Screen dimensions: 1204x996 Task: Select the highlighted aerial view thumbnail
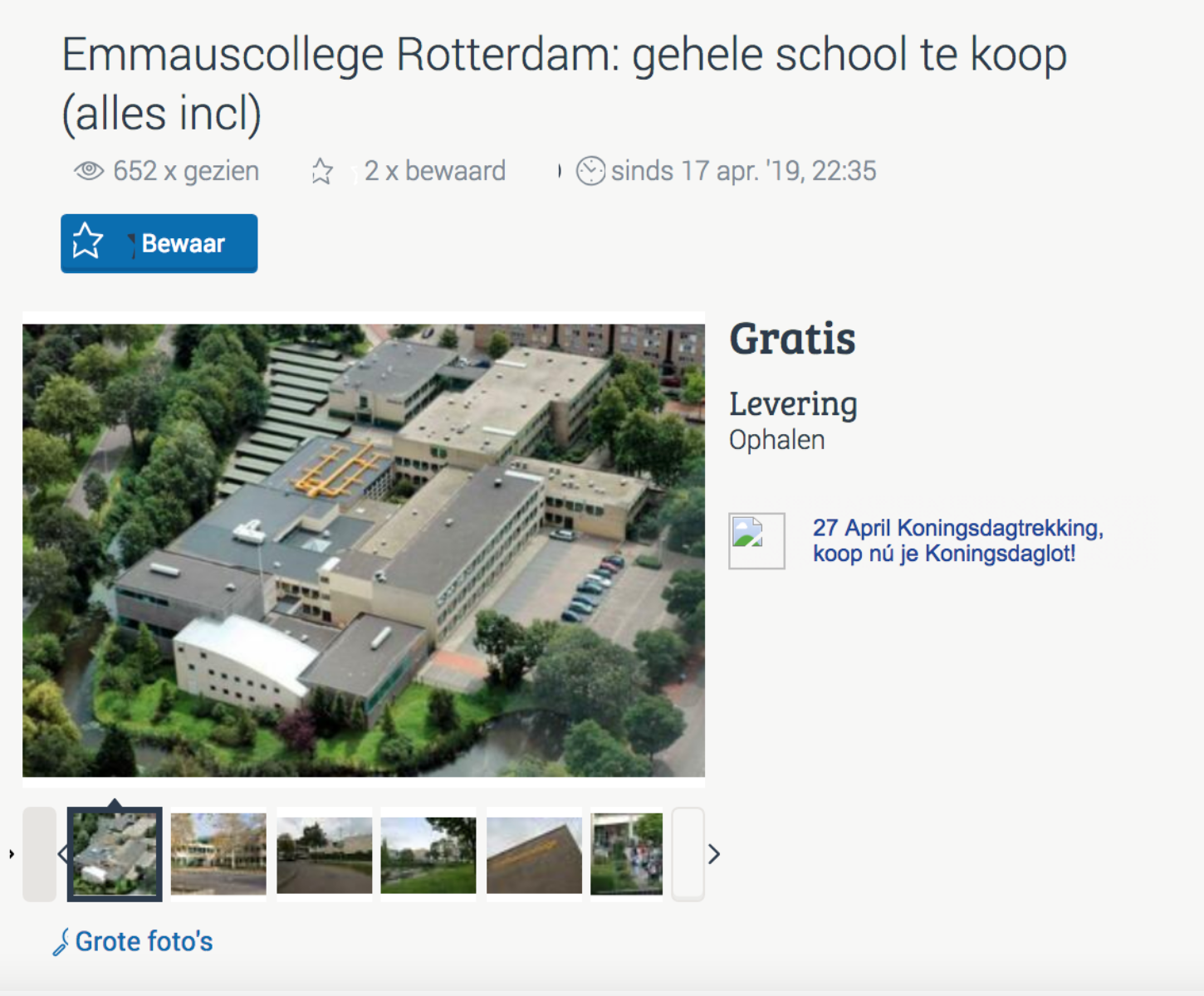coord(115,854)
